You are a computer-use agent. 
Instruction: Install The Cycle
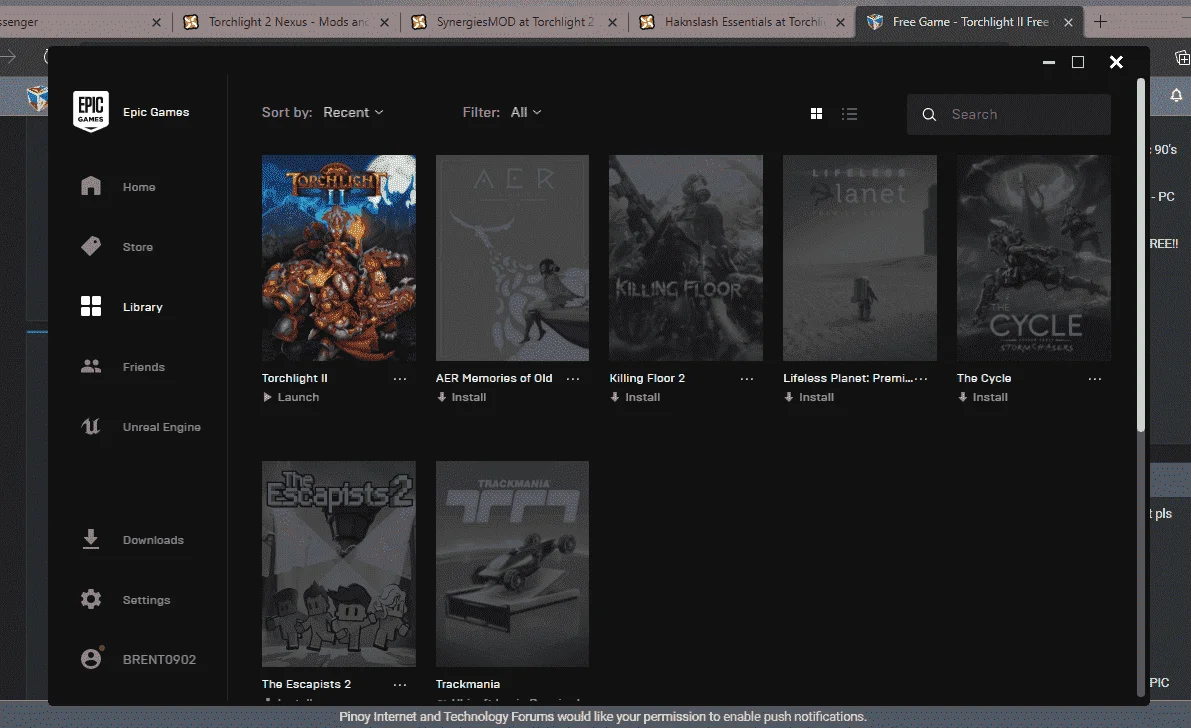pyautogui.click(x=984, y=397)
